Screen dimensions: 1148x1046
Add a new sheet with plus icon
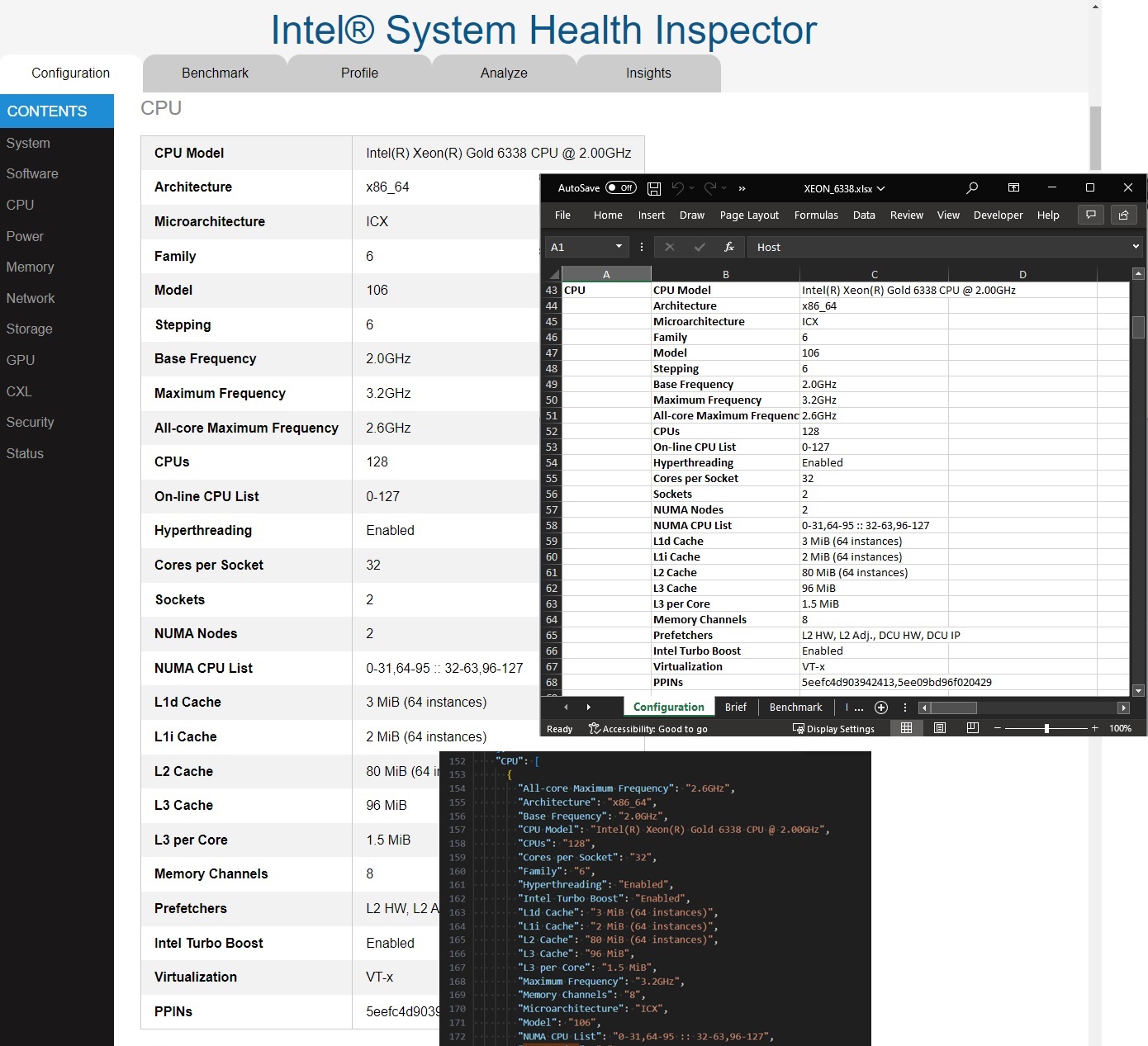(x=881, y=708)
